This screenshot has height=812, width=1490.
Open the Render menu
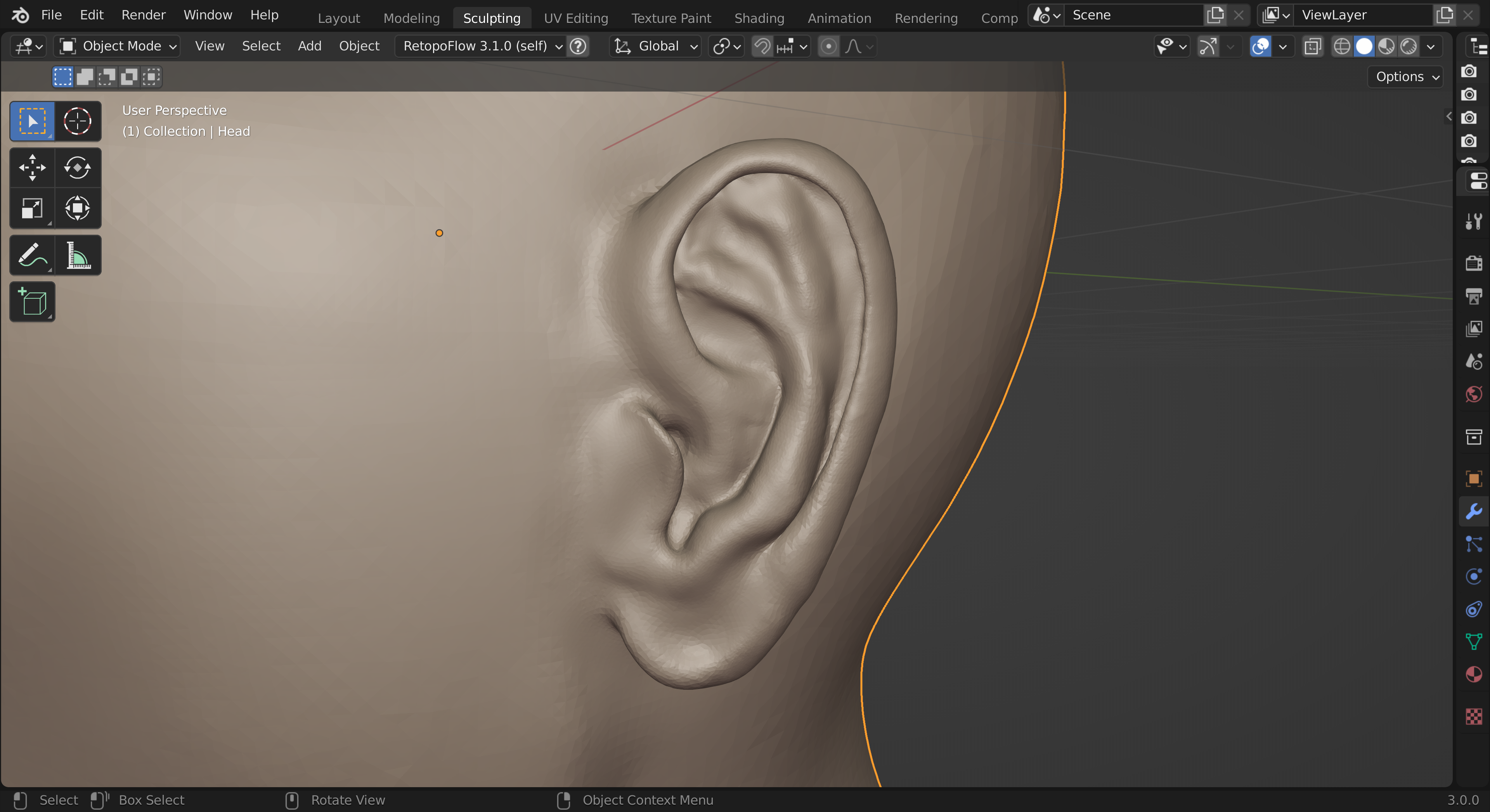[144, 15]
